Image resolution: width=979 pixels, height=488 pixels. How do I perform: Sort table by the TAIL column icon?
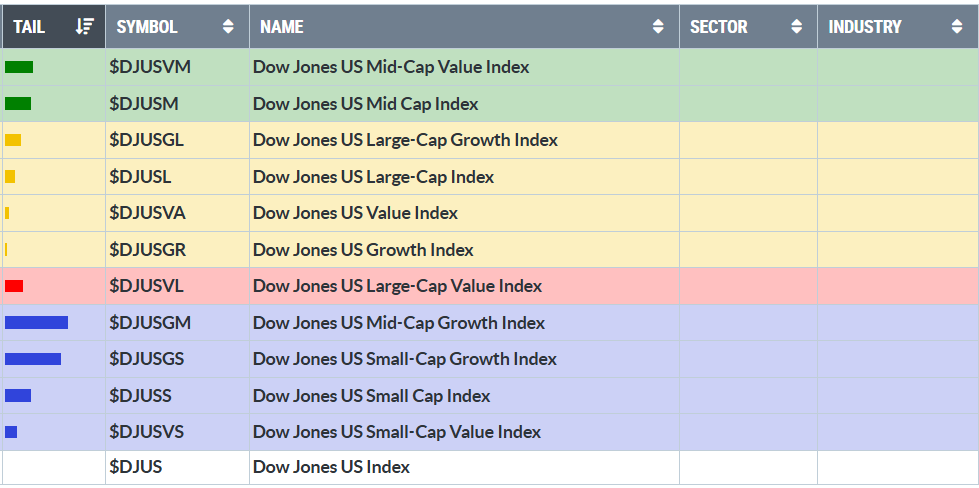[x=85, y=27]
